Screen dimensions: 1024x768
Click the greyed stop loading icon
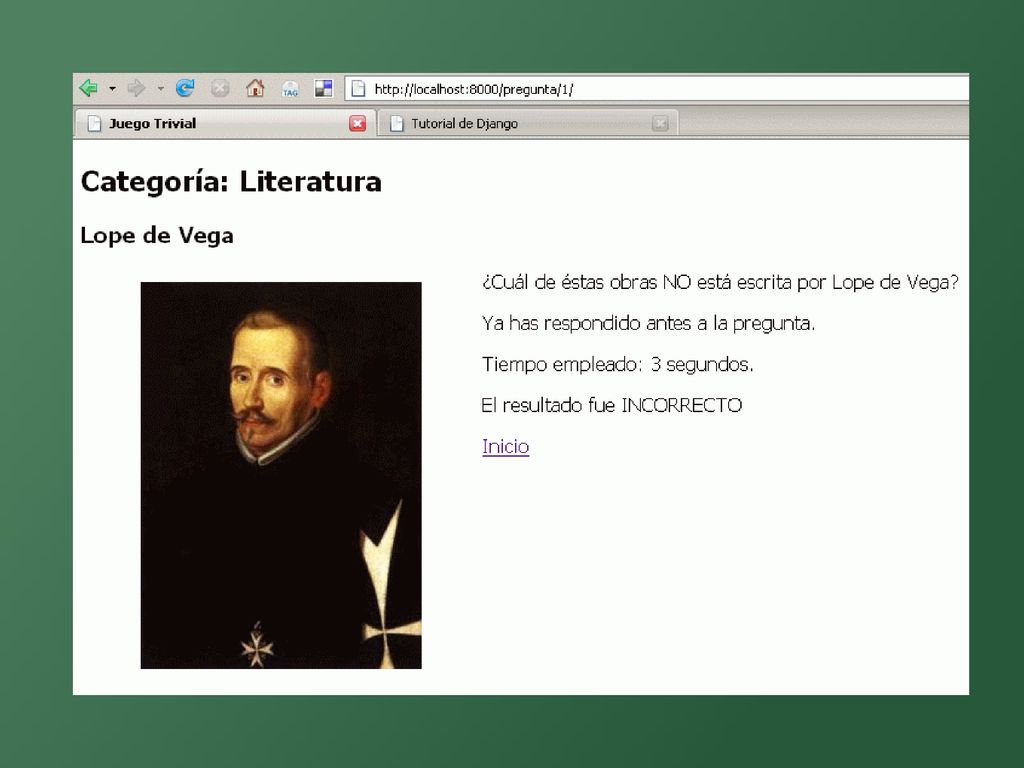(x=220, y=88)
